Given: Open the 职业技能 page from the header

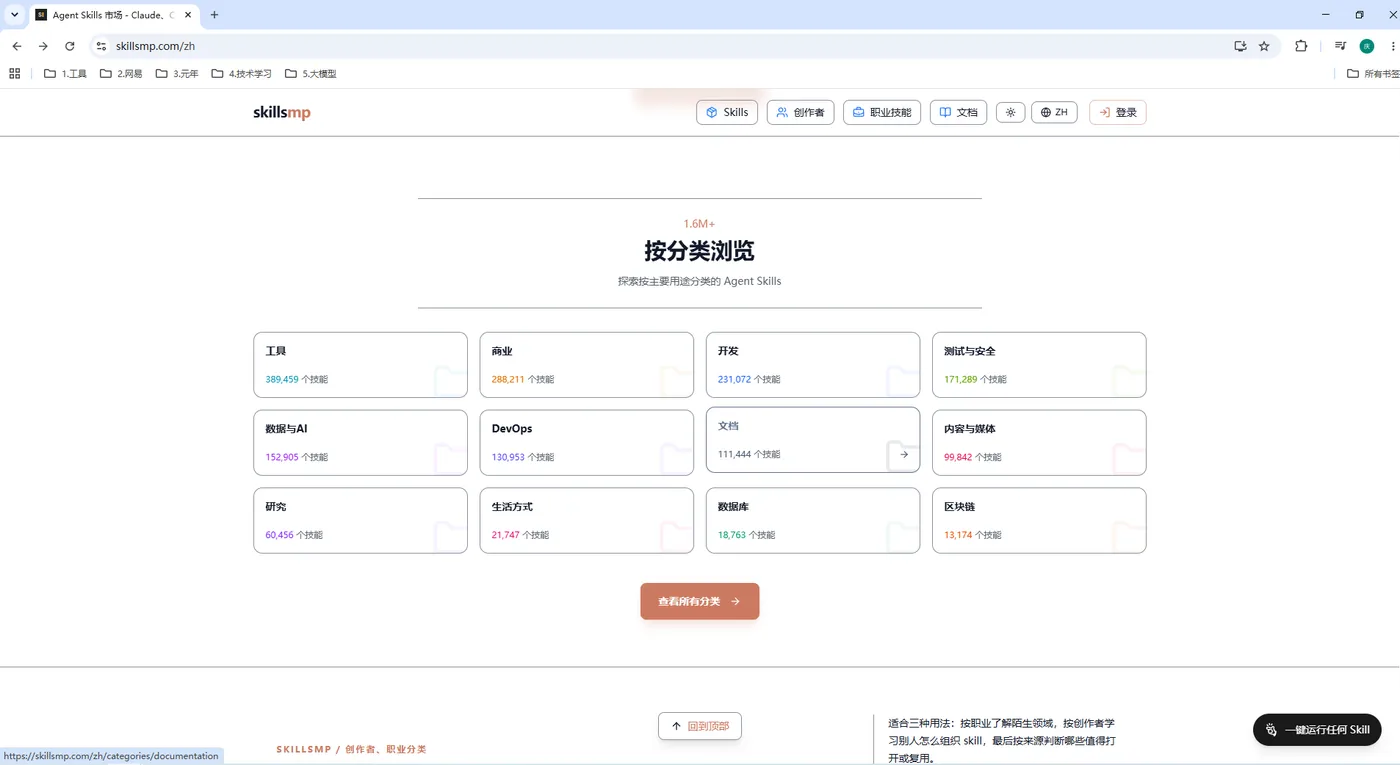Looking at the screenshot, I should (x=882, y=113).
